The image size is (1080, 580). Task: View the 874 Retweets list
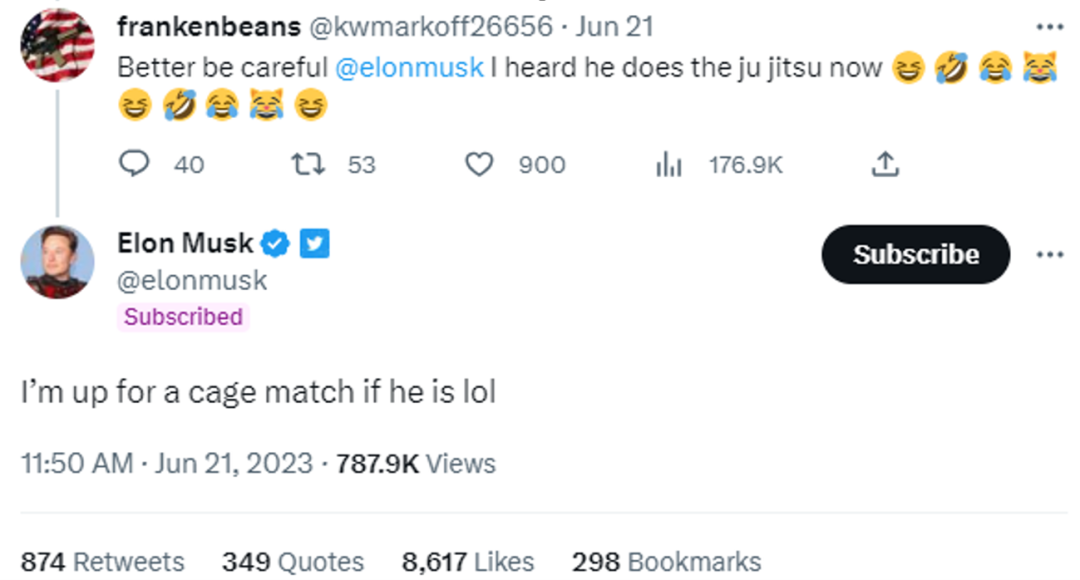click(103, 561)
